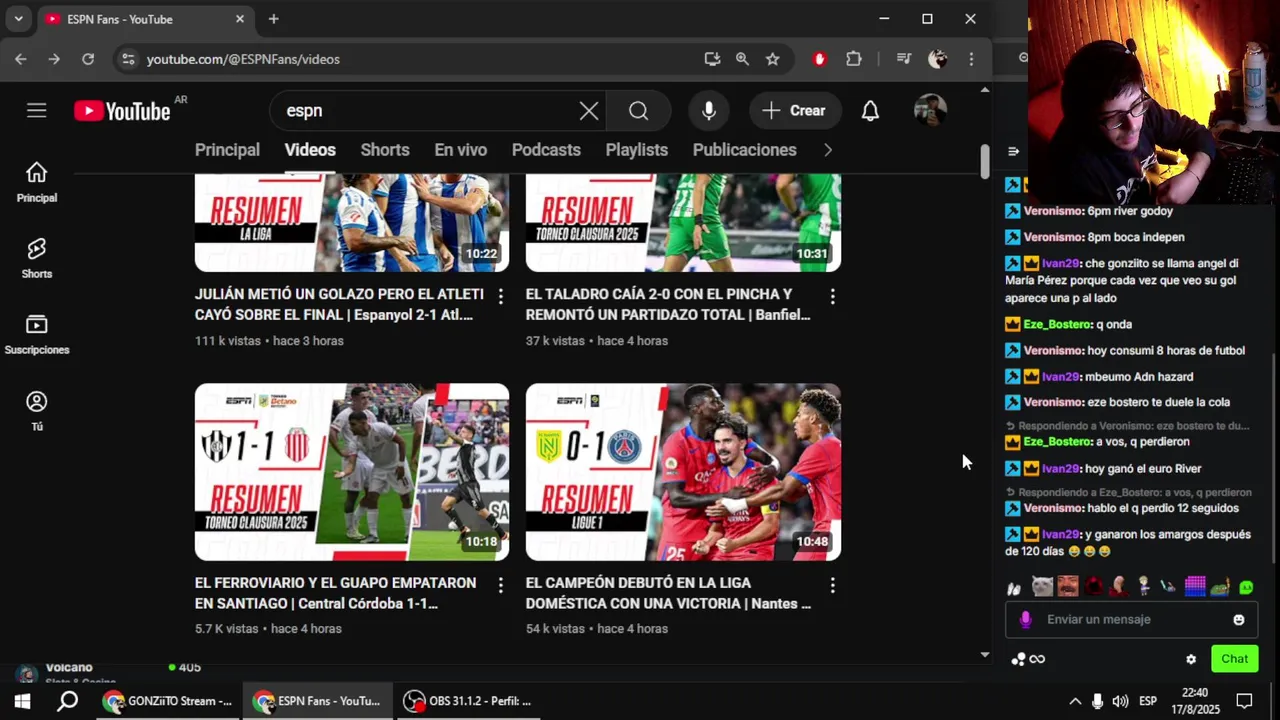Open the taskbar volume speaker icon
The height and width of the screenshot is (720, 1280).
(x=1120, y=701)
